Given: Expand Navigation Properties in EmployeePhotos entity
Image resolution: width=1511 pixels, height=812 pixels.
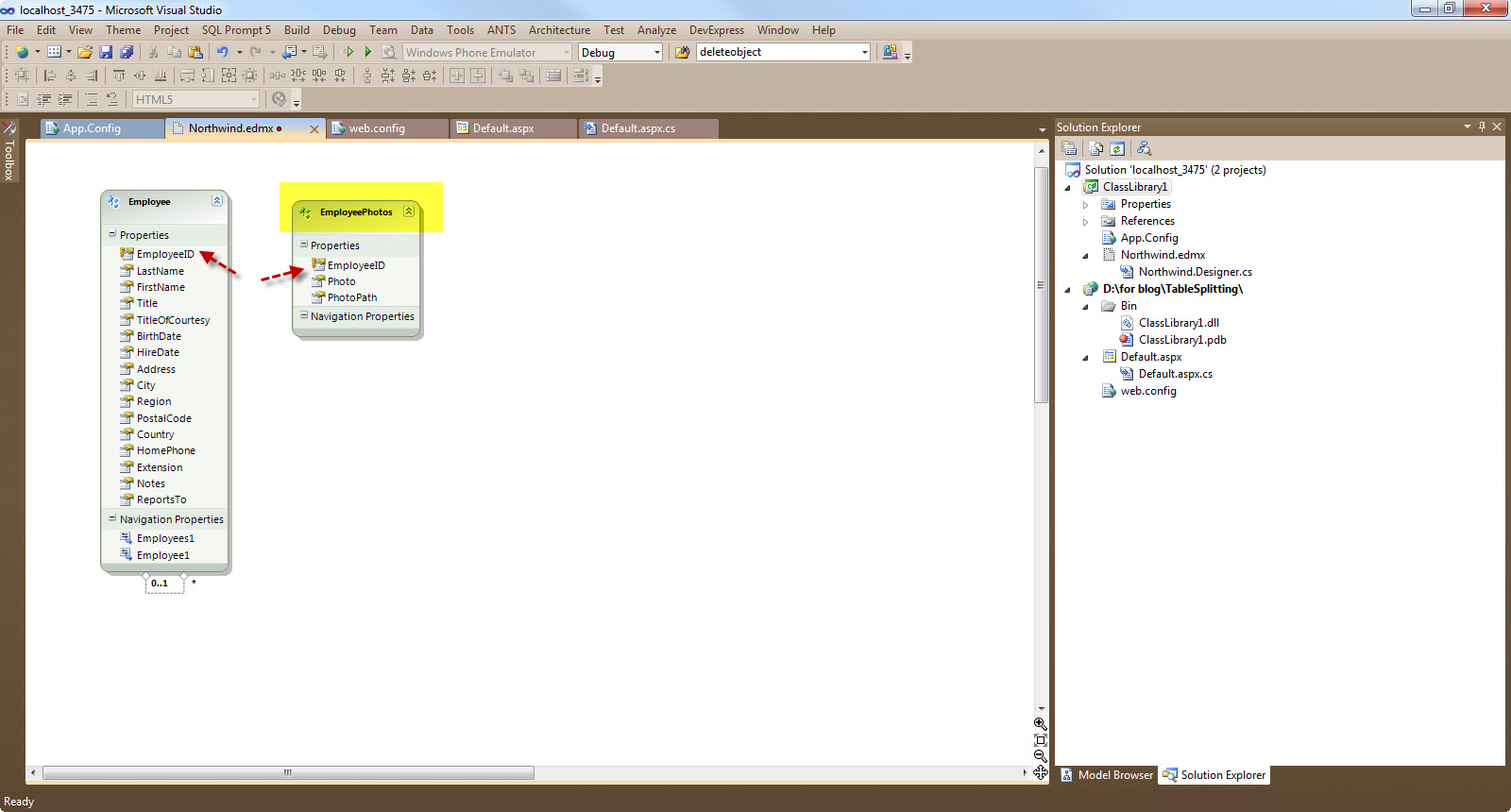Looking at the screenshot, I should (304, 315).
